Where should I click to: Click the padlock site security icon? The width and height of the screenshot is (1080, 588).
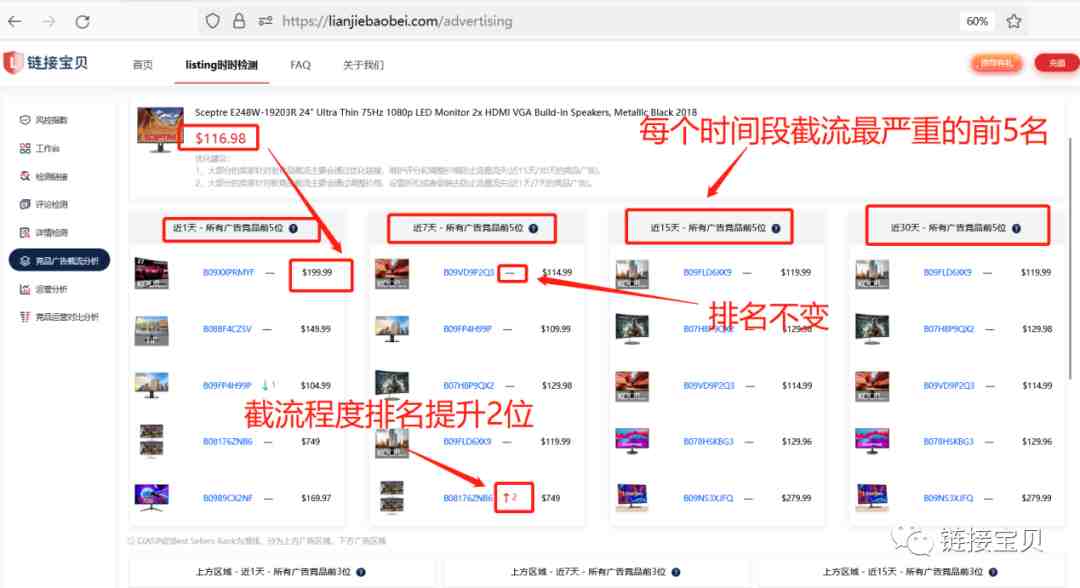[239, 21]
